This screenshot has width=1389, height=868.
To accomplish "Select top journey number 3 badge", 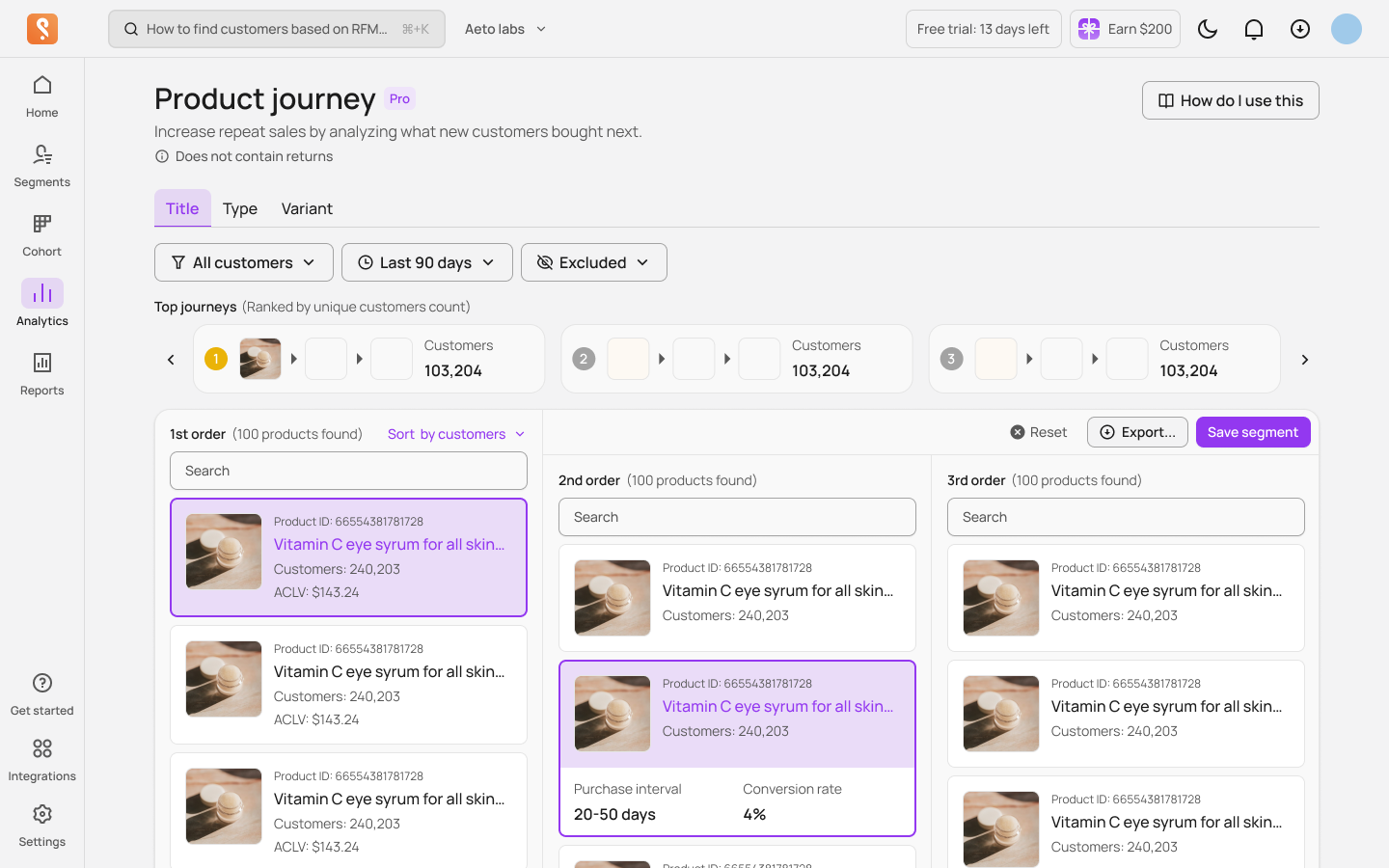I will click(x=951, y=359).
